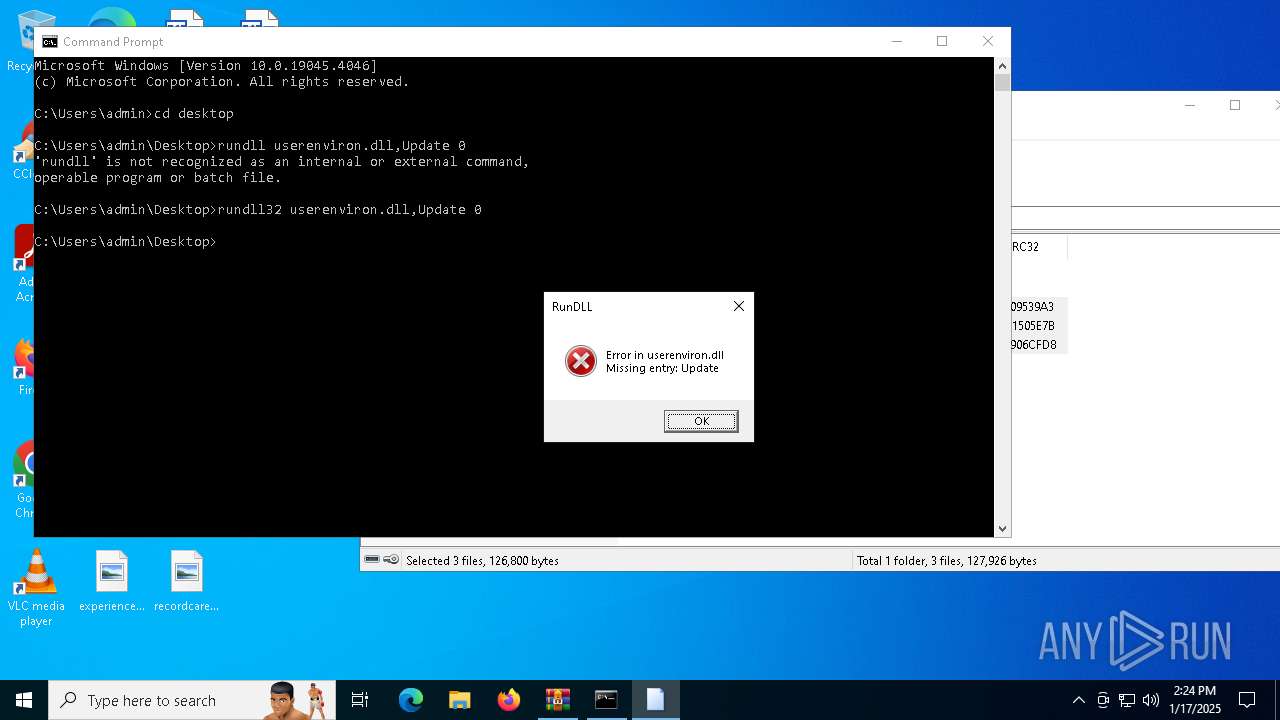Click the volume icon in system tray
This screenshot has width=1280, height=720.
(x=1151, y=700)
